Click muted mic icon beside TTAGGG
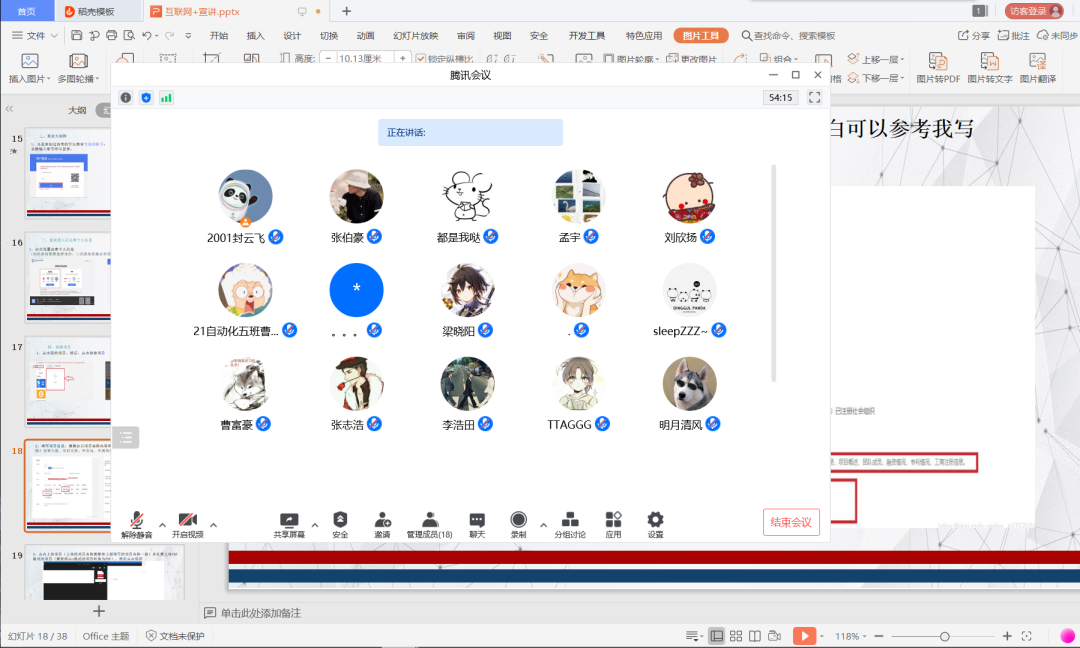The width and height of the screenshot is (1080, 648). pyautogui.click(x=602, y=424)
